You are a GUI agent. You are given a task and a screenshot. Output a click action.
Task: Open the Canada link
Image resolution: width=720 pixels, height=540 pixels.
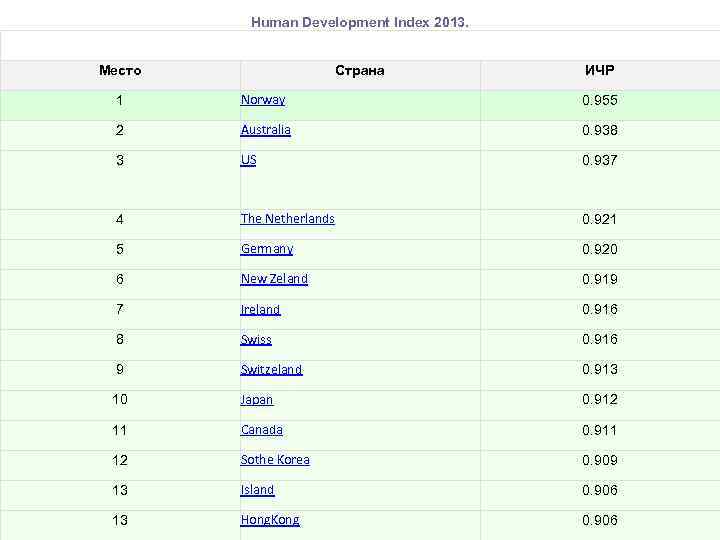click(x=262, y=430)
